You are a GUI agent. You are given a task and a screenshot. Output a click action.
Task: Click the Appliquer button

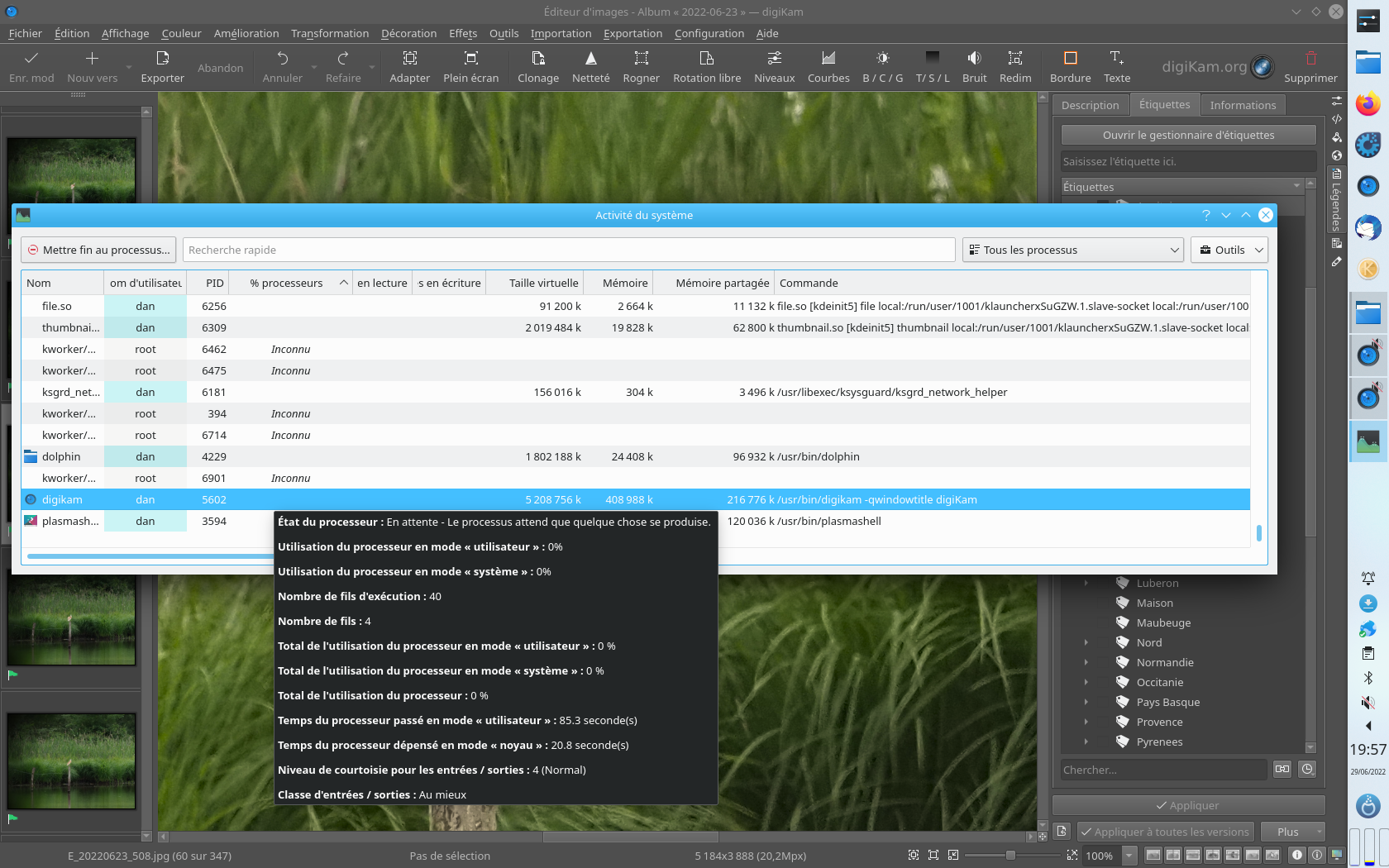coord(1188,805)
